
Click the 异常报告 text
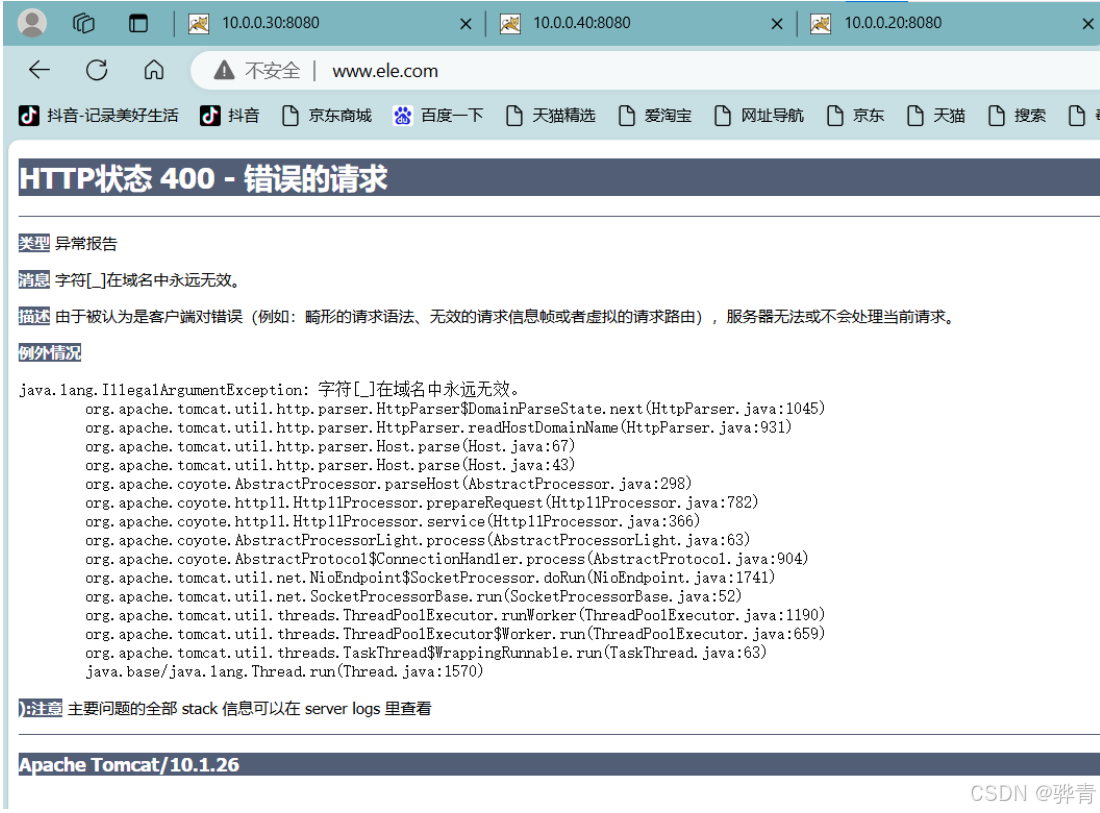tap(86, 243)
